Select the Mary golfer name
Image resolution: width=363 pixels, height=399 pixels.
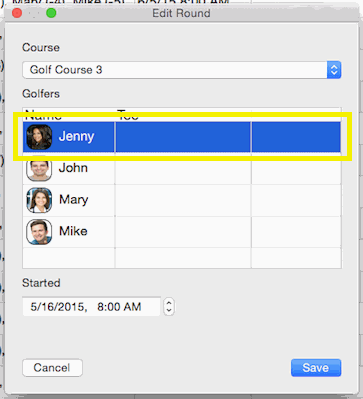(x=74, y=200)
